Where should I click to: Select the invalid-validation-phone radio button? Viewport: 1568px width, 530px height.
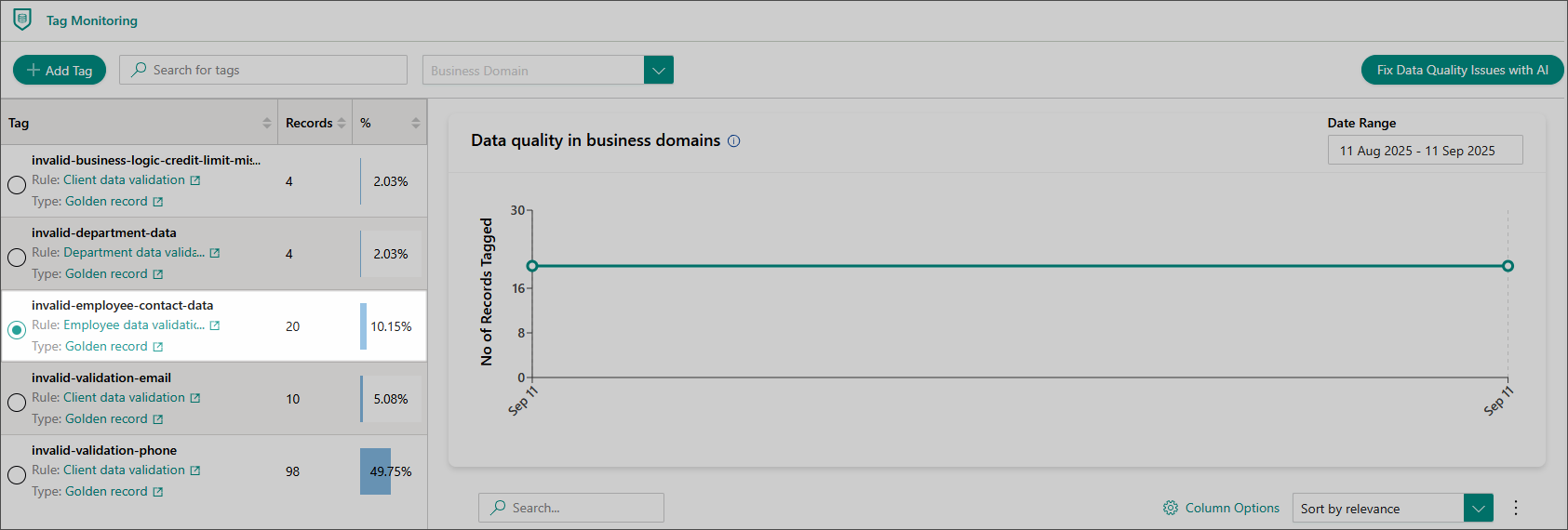(17, 475)
